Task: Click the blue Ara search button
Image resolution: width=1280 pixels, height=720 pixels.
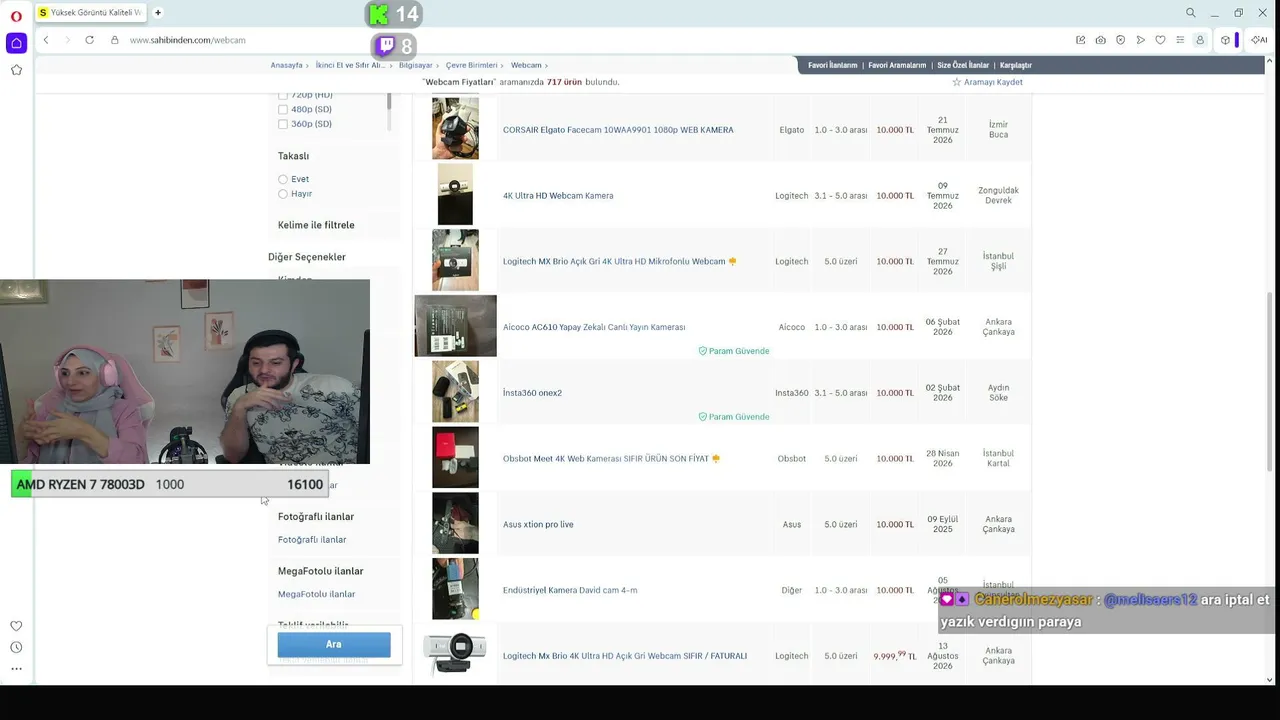Action: point(334,645)
